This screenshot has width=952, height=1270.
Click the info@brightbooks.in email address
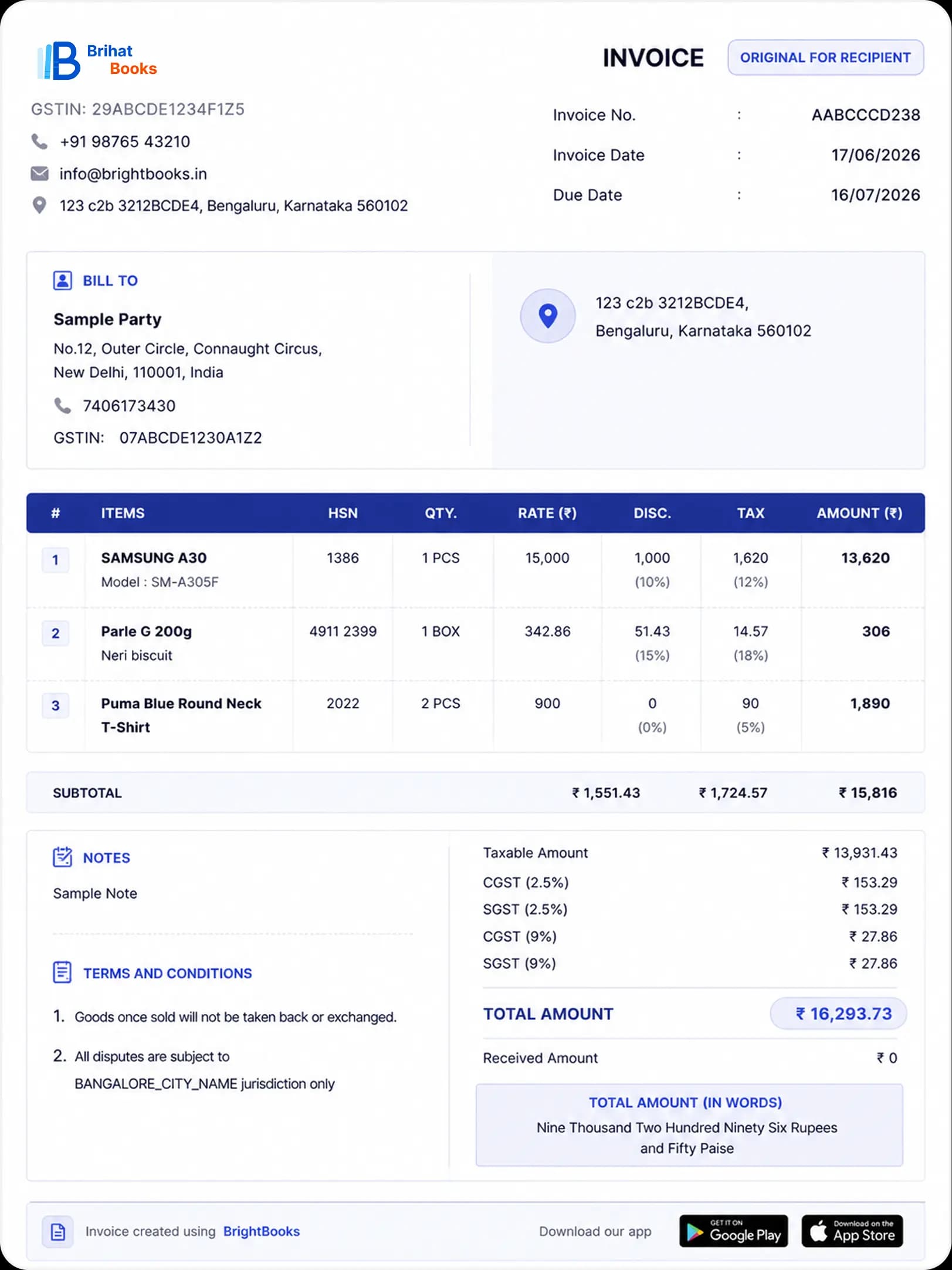click(x=133, y=174)
